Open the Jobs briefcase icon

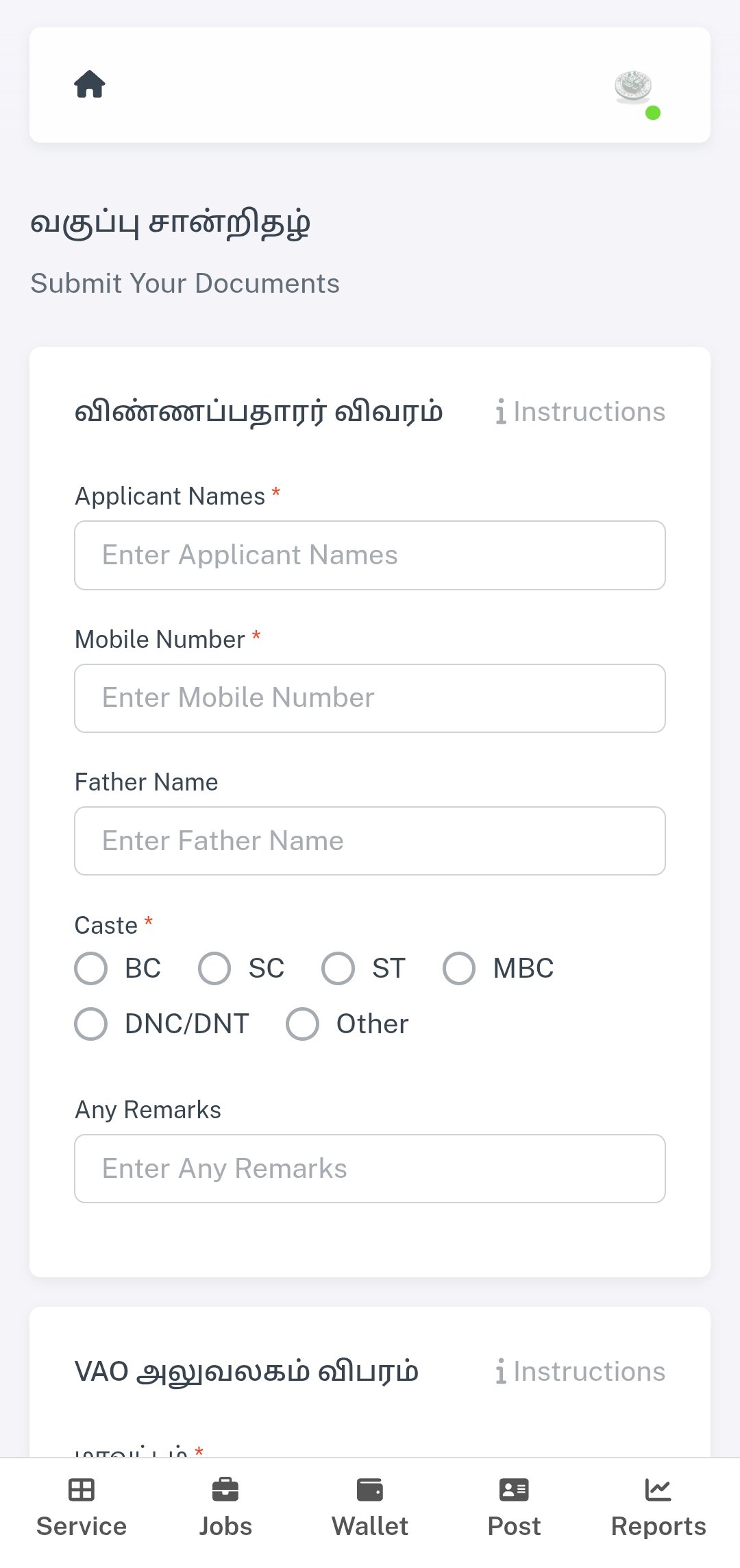[225, 1490]
